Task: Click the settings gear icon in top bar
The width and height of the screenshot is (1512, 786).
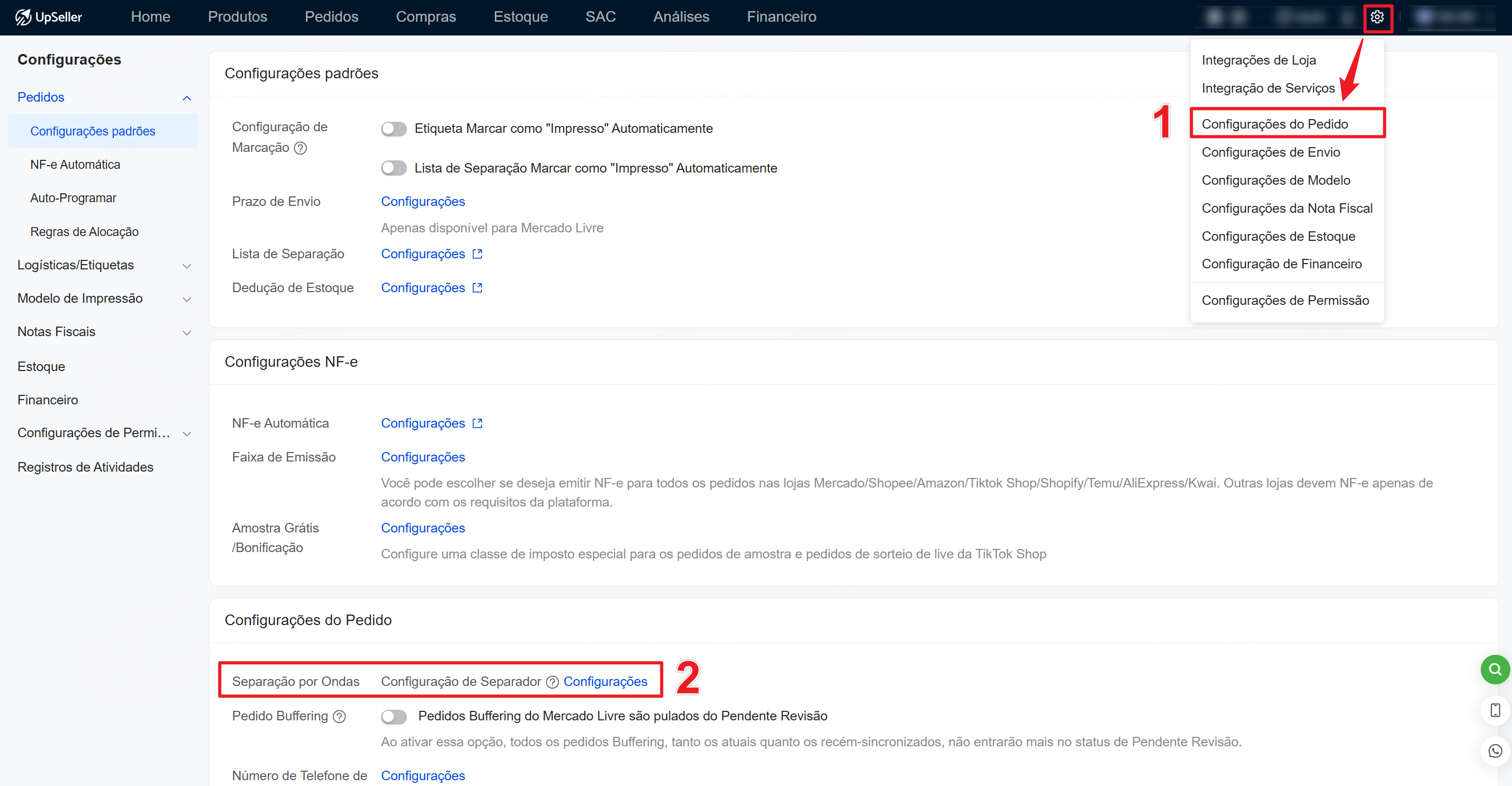Action: 1377,17
